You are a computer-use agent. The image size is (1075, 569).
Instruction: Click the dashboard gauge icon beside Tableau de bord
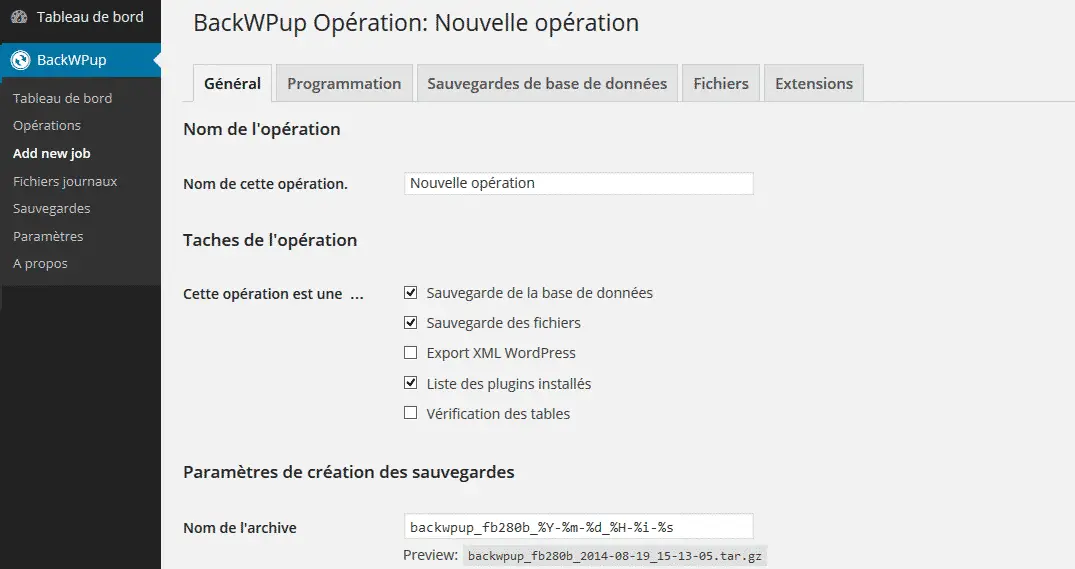(19, 17)
